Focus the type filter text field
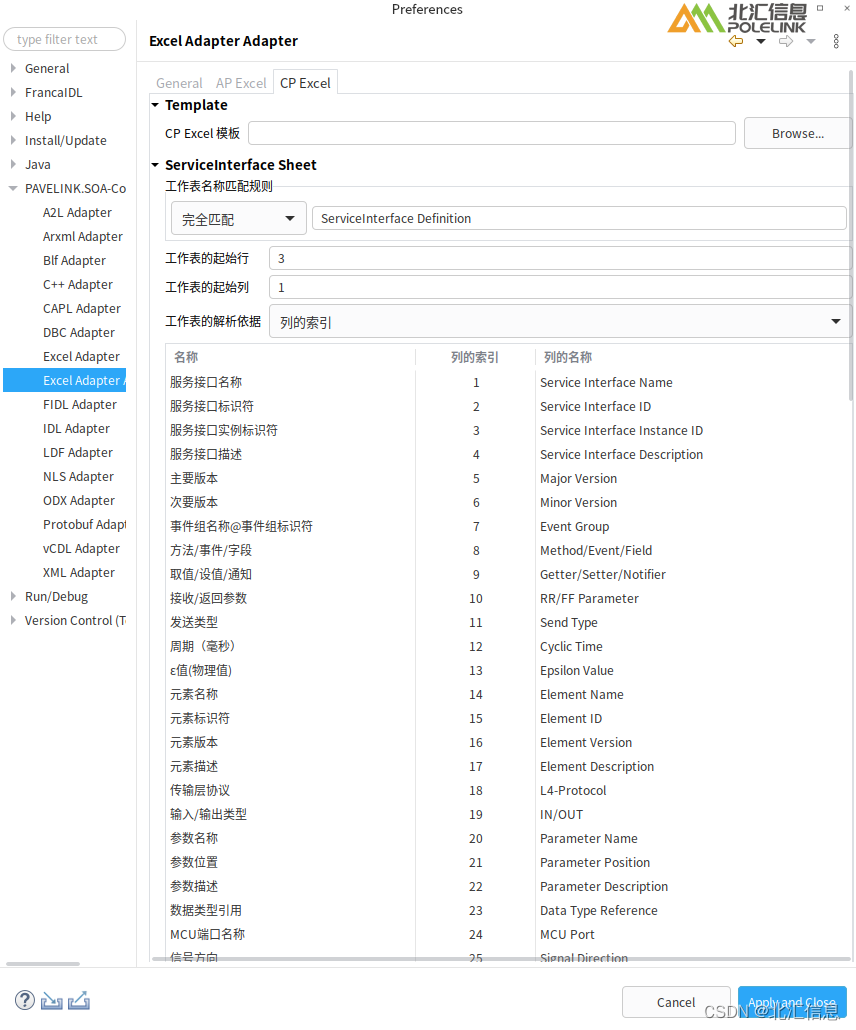The width and height of the screenshot is (856, 1030). point(64,39)
